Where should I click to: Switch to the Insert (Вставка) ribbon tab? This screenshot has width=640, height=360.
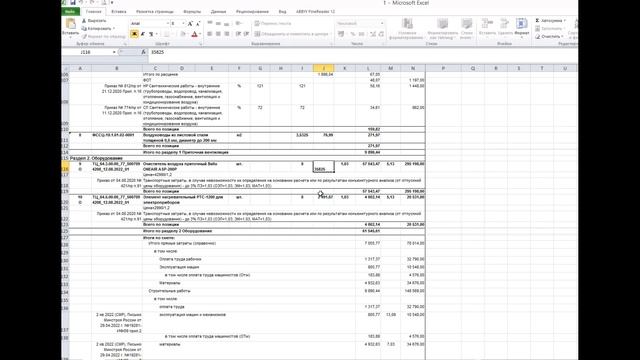[x=119, y=11]
